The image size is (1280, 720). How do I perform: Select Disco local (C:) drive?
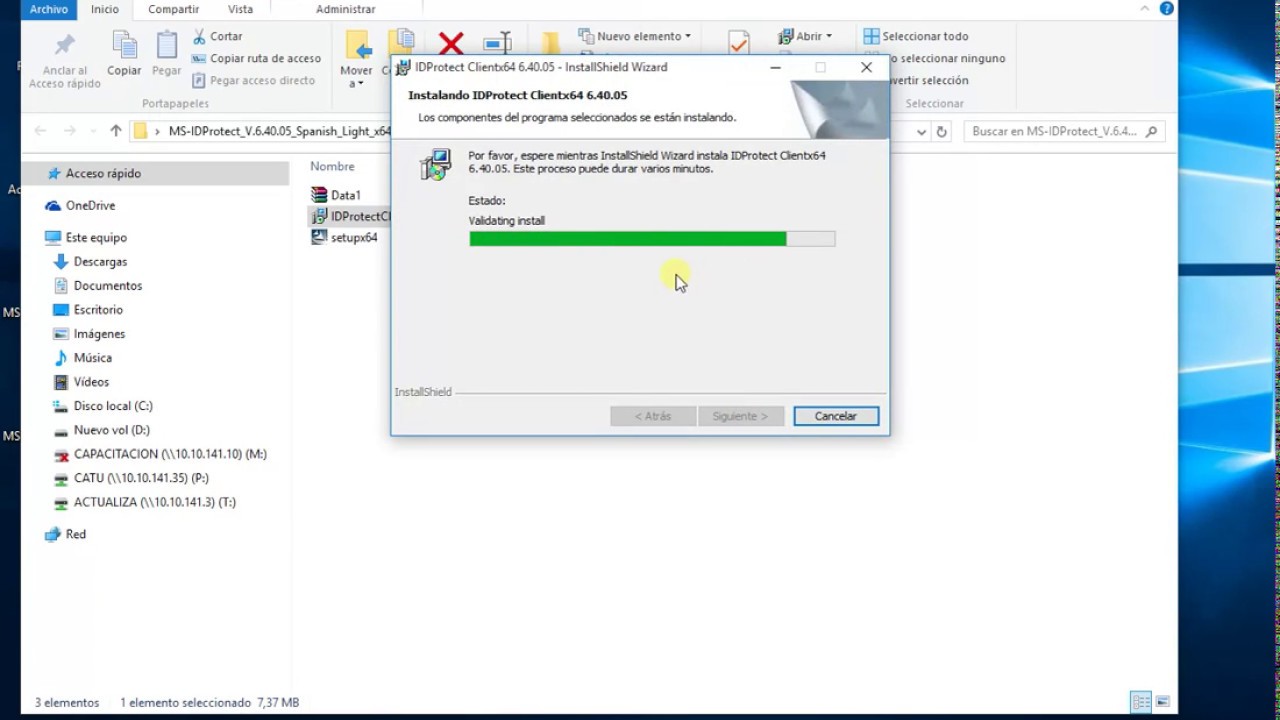click(x=113, y=405)
